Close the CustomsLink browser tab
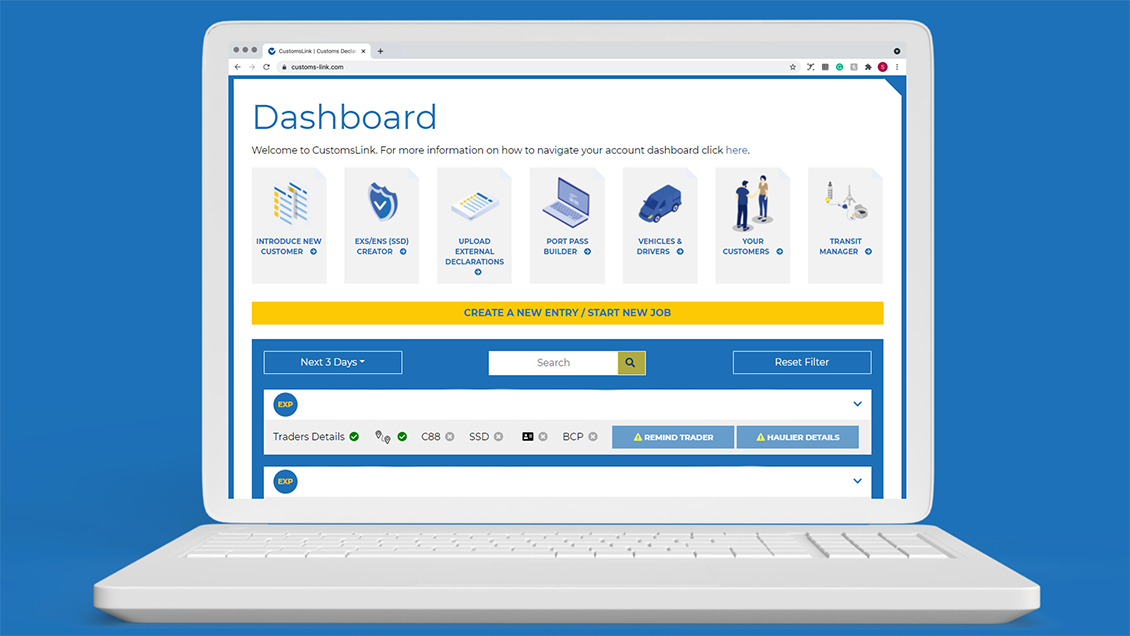 363,51
